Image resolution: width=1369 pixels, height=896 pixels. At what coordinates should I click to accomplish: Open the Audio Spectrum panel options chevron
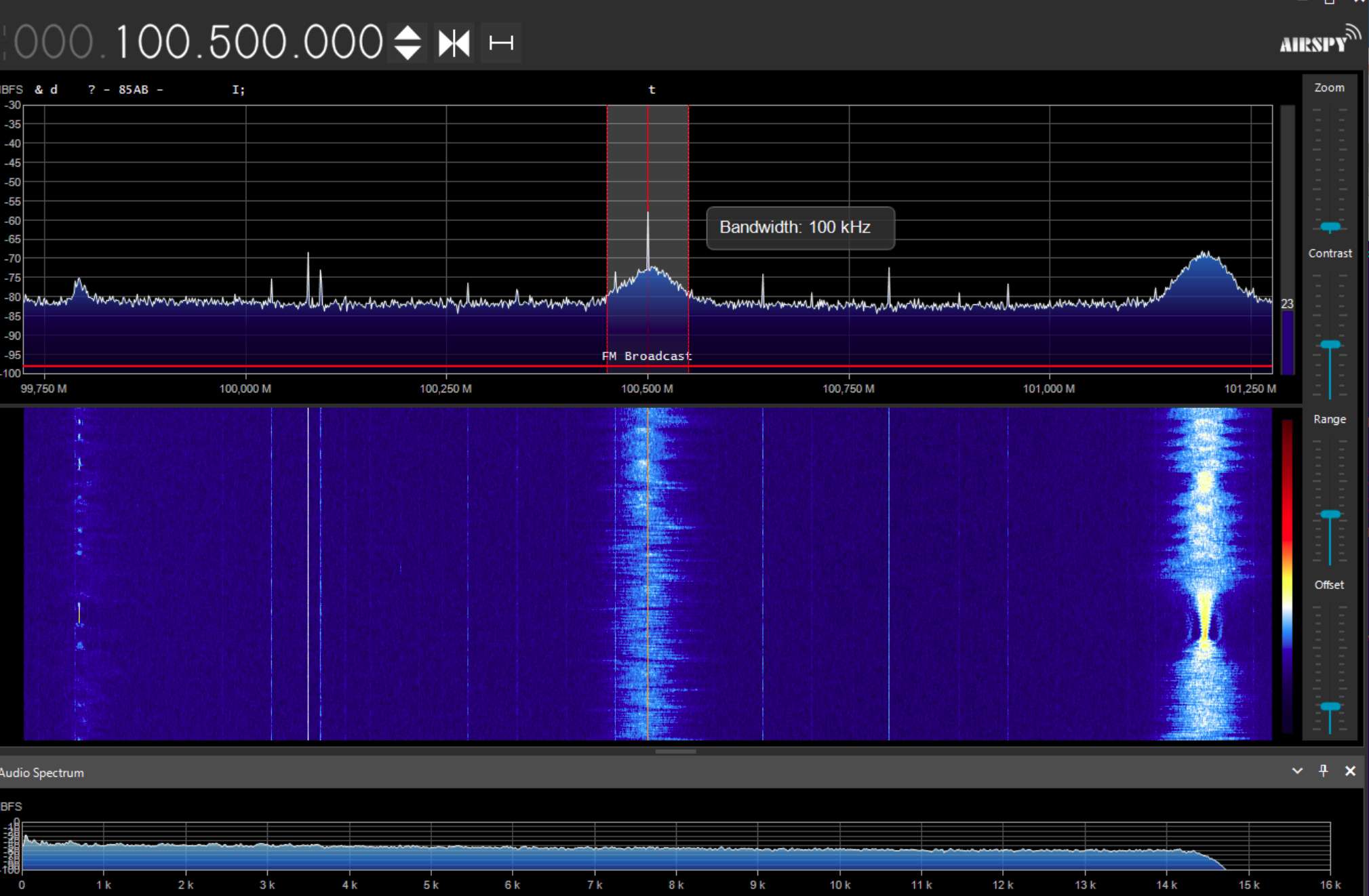(1296, 771)
